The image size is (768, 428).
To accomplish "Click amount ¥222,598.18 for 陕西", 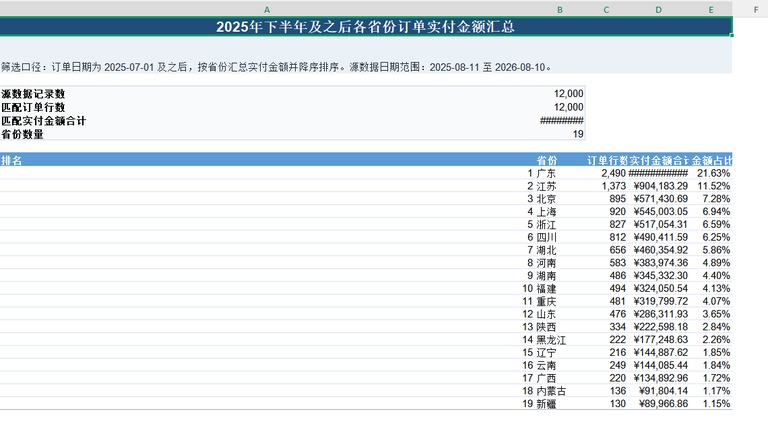I will pyautogui.click(x=658, y=327).
